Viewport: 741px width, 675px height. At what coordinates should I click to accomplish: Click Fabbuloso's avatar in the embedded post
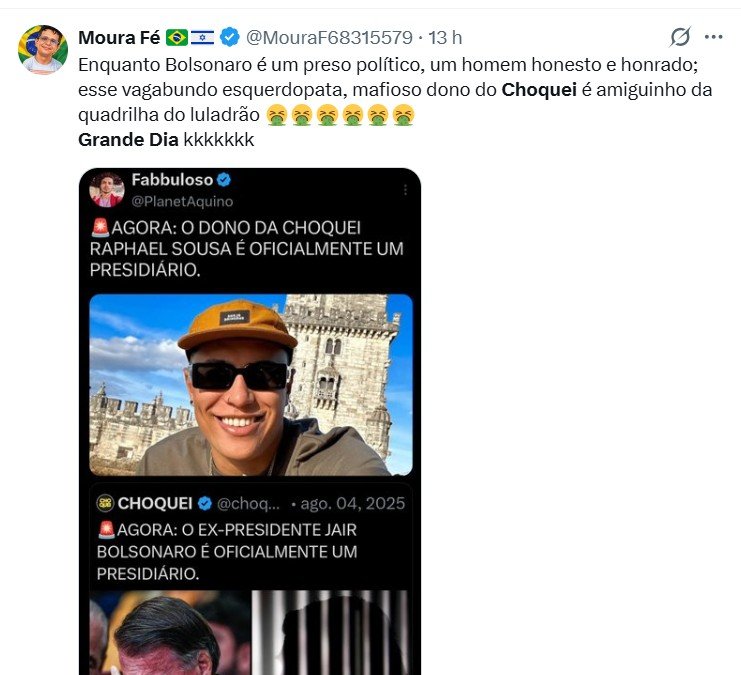107,189
